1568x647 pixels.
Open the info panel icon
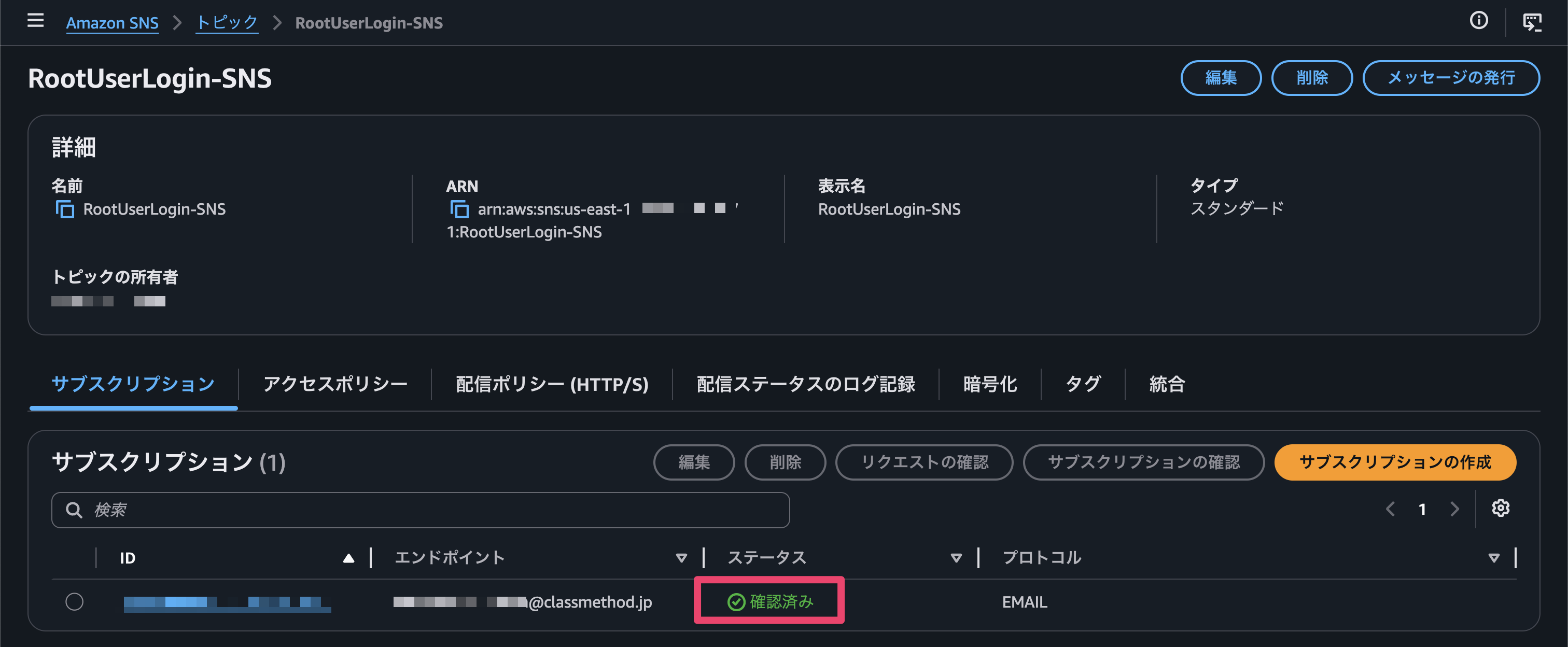click(x=1478, y=21)
